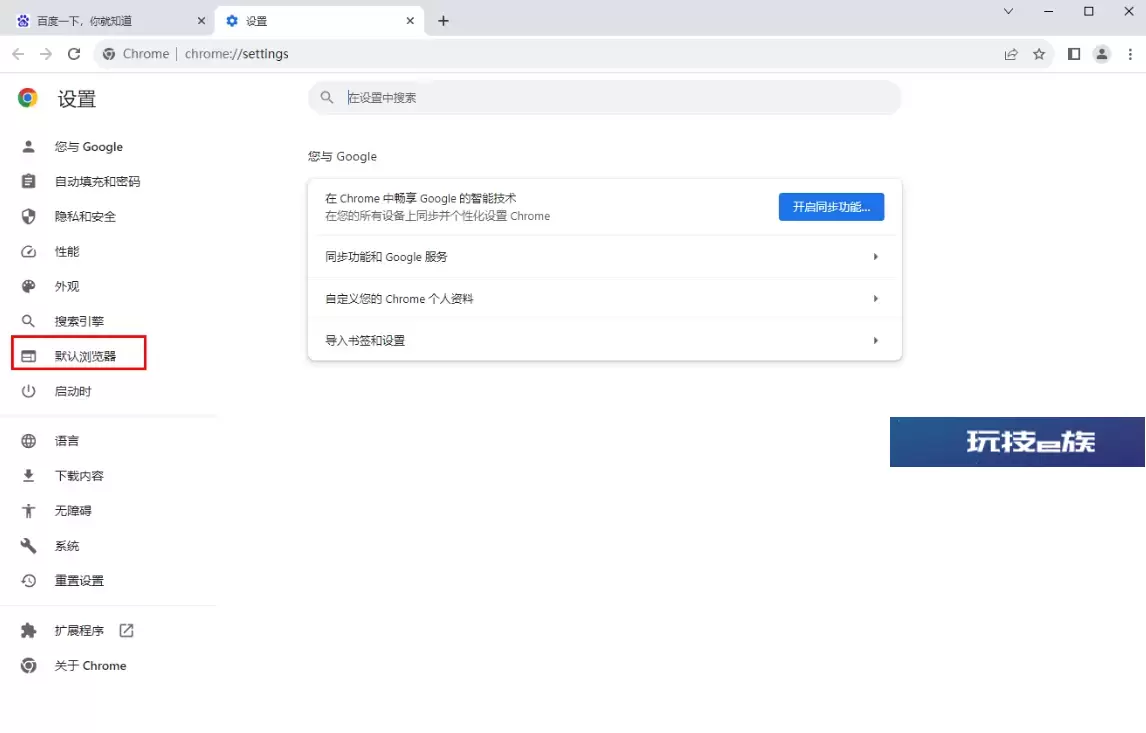1146x733 pixels.
Task: Go to 隐私和安全 settings
Action: pyautogui.click(x=85, y=216)
